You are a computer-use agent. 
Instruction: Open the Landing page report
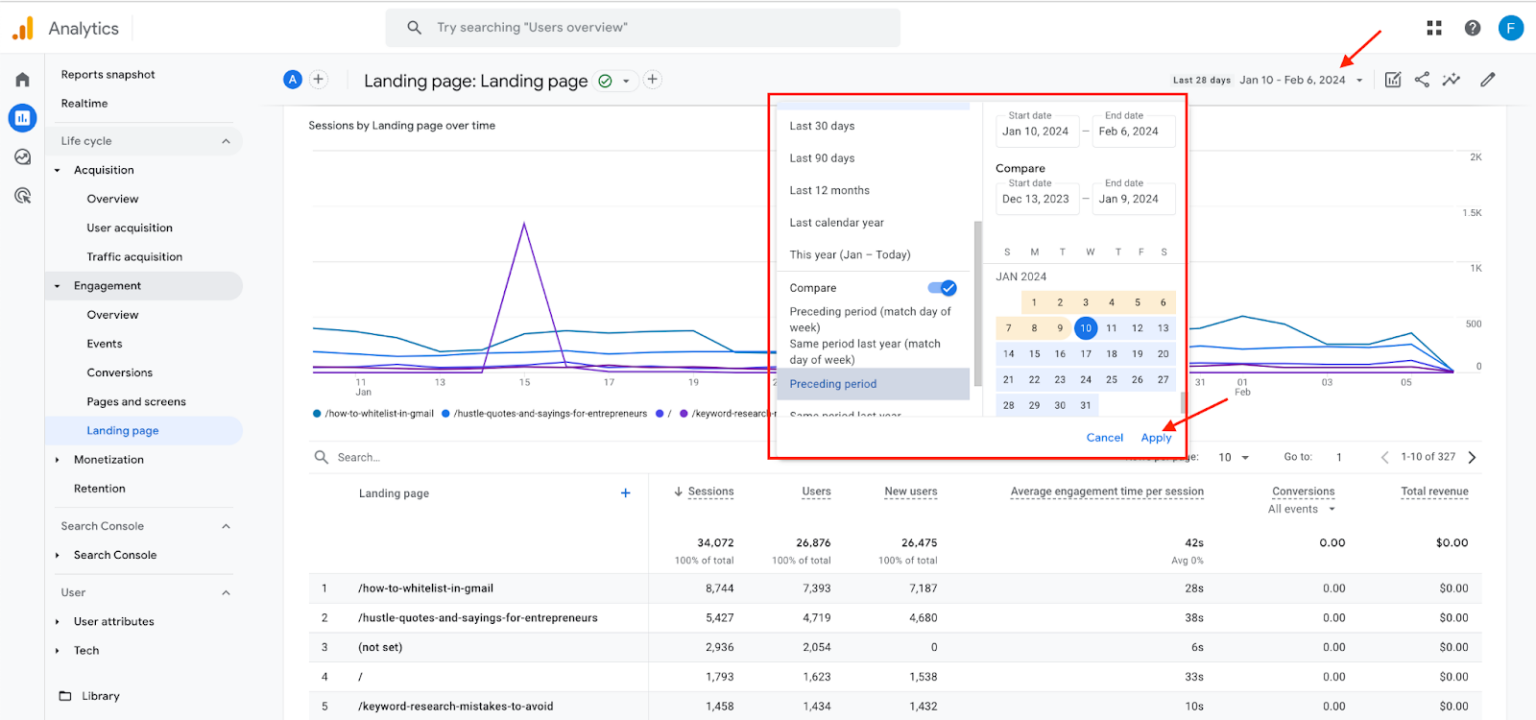[x=122, y=430]
